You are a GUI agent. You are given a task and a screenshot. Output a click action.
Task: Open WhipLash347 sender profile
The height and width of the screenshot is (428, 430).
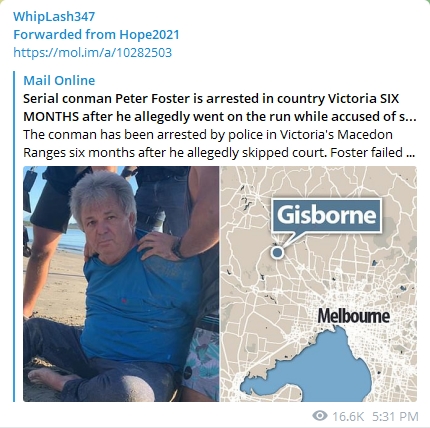(x=54, y=16)
